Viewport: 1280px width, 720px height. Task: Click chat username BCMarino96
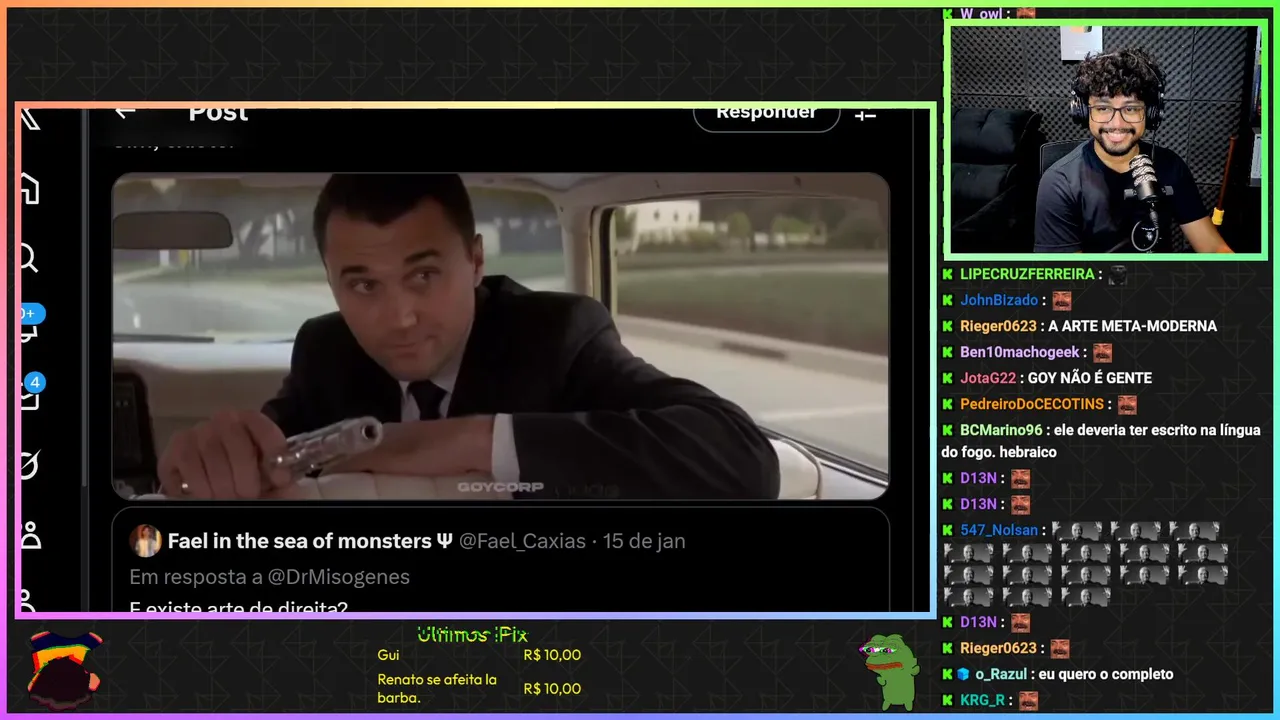1003,430
